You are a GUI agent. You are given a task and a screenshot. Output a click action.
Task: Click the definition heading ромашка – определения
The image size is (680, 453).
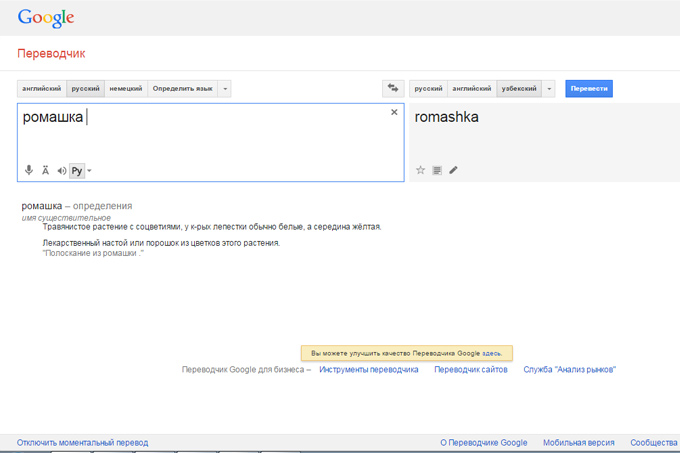(x=77, y=206)
